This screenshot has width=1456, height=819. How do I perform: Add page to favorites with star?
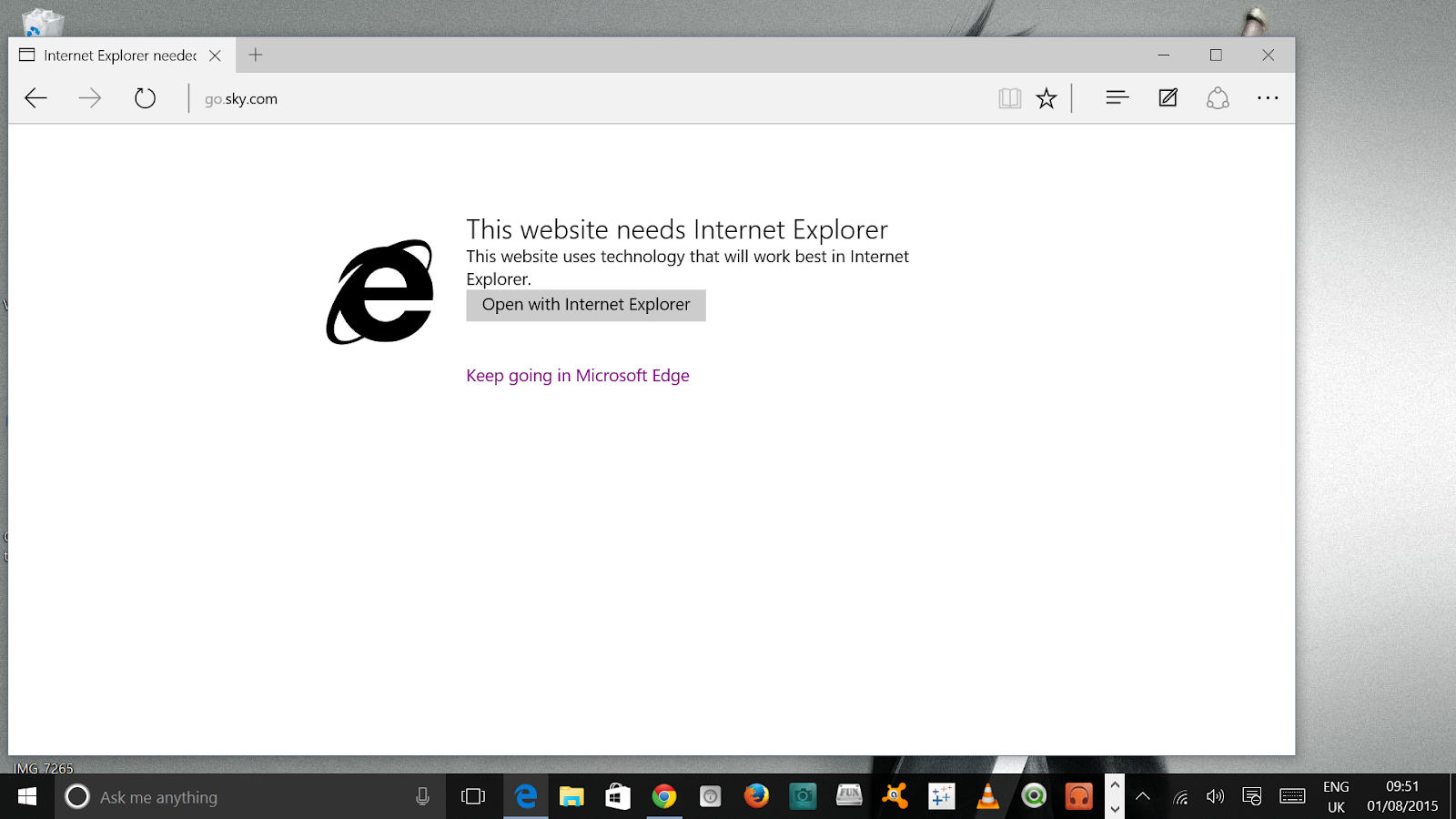click(1046, 98)
